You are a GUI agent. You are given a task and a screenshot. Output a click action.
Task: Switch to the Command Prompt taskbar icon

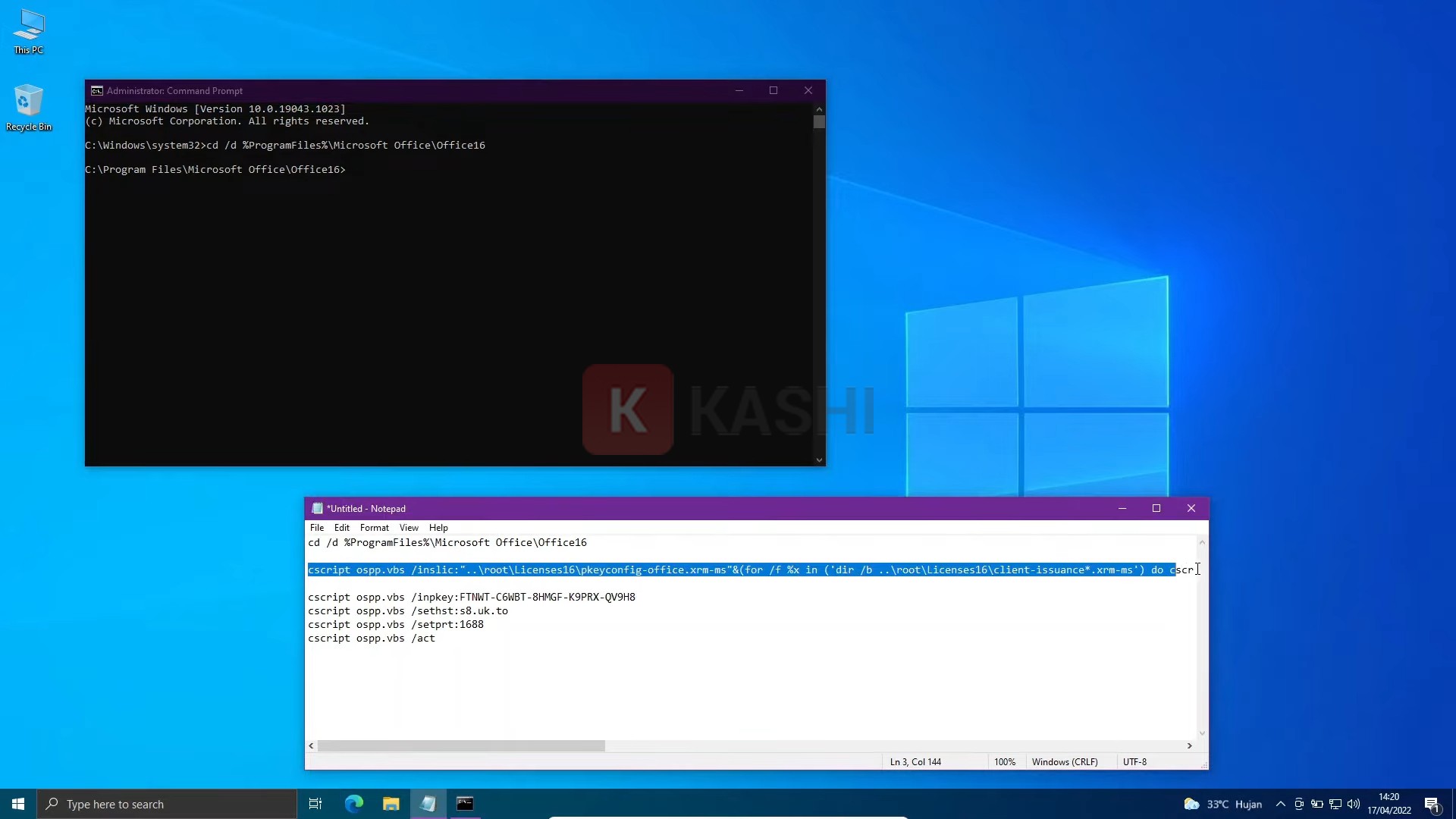(465, 804)
